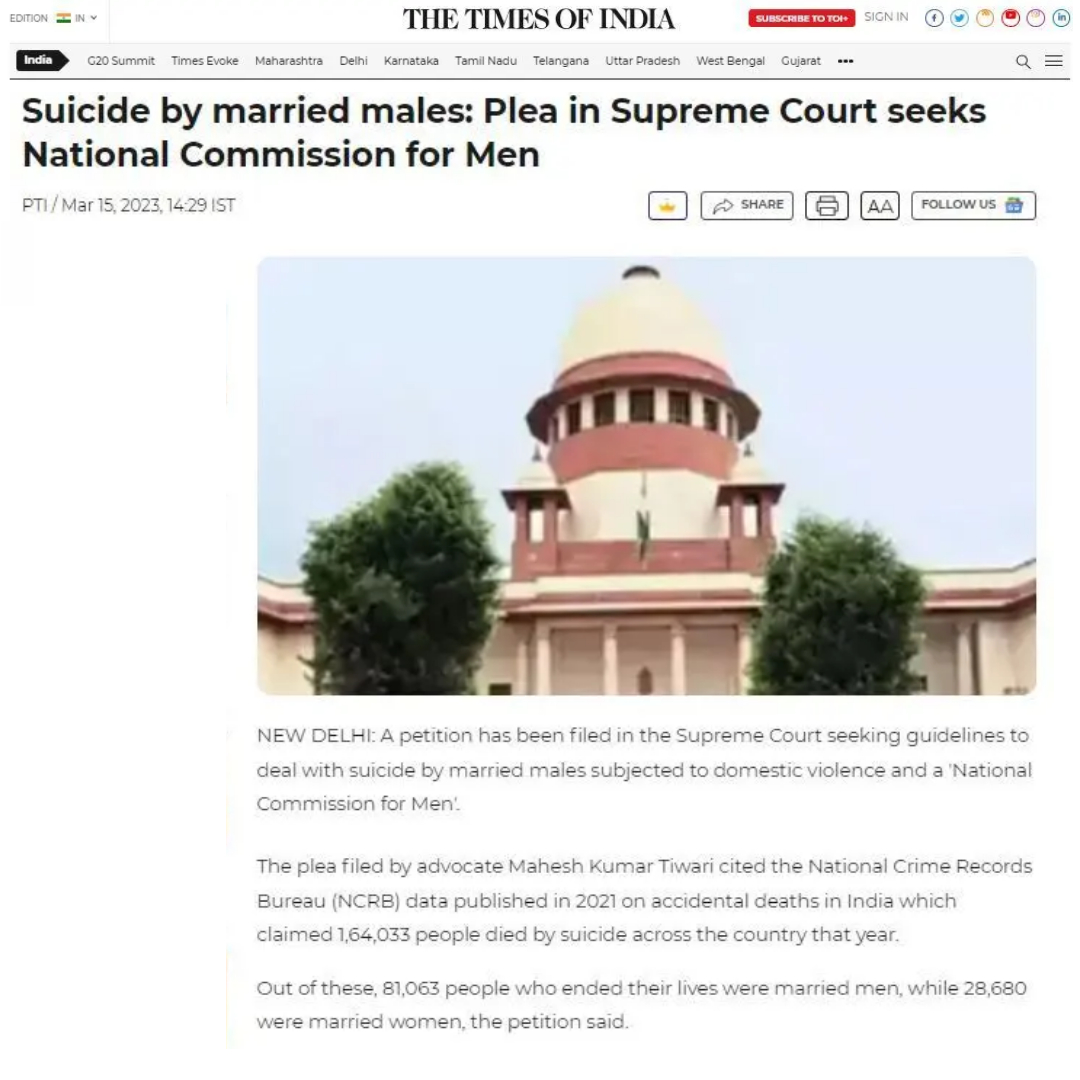Viewport: 1080px width, 1080px height.
Task: Open the Share options button
Action: tap(747, 205)
